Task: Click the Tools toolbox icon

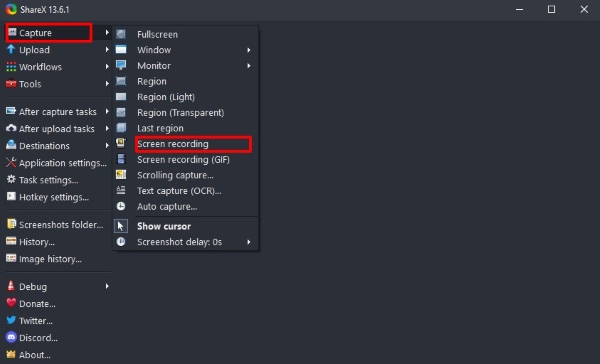Action: pos(11,83)
